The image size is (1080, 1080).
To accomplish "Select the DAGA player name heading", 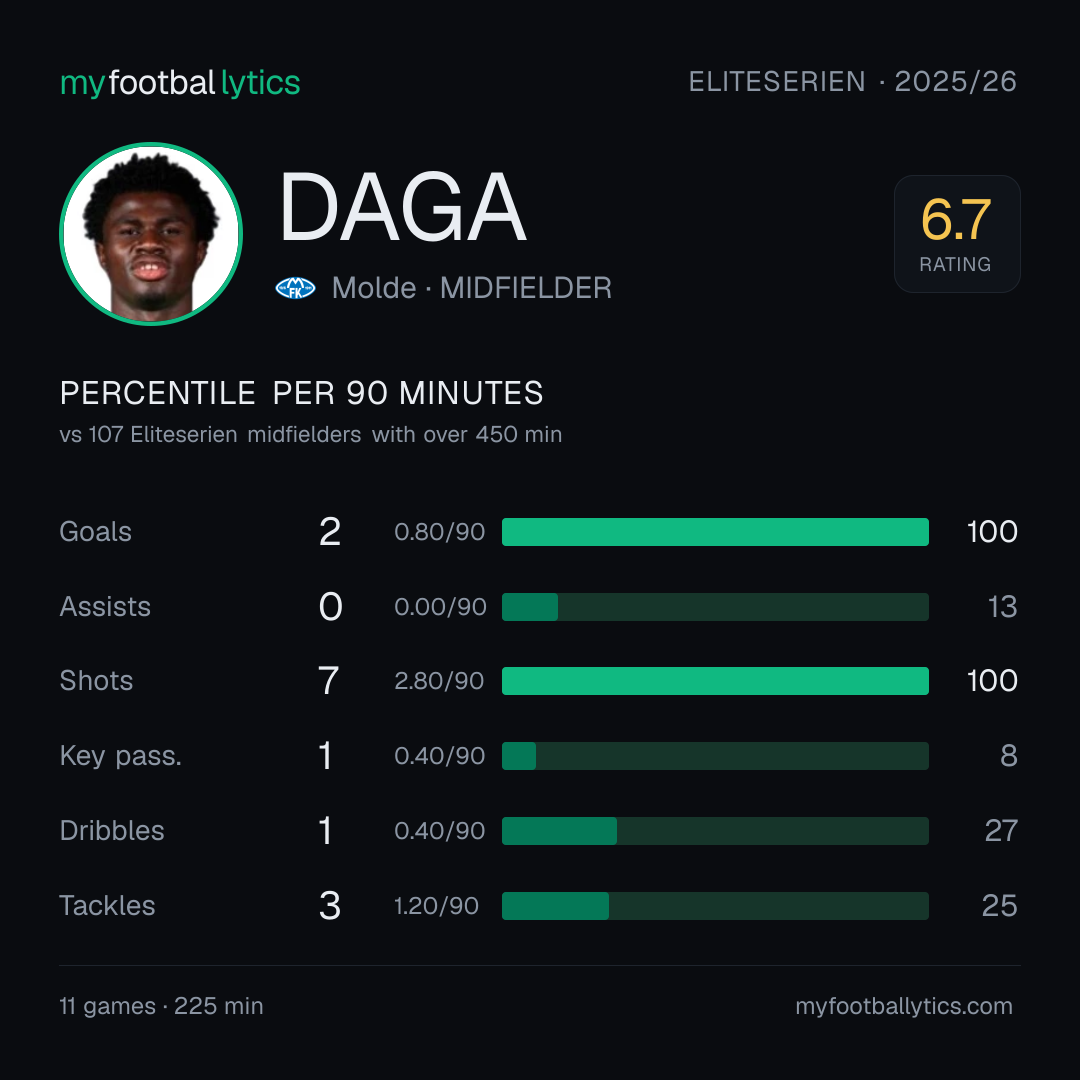I will [x=403, y=207].
